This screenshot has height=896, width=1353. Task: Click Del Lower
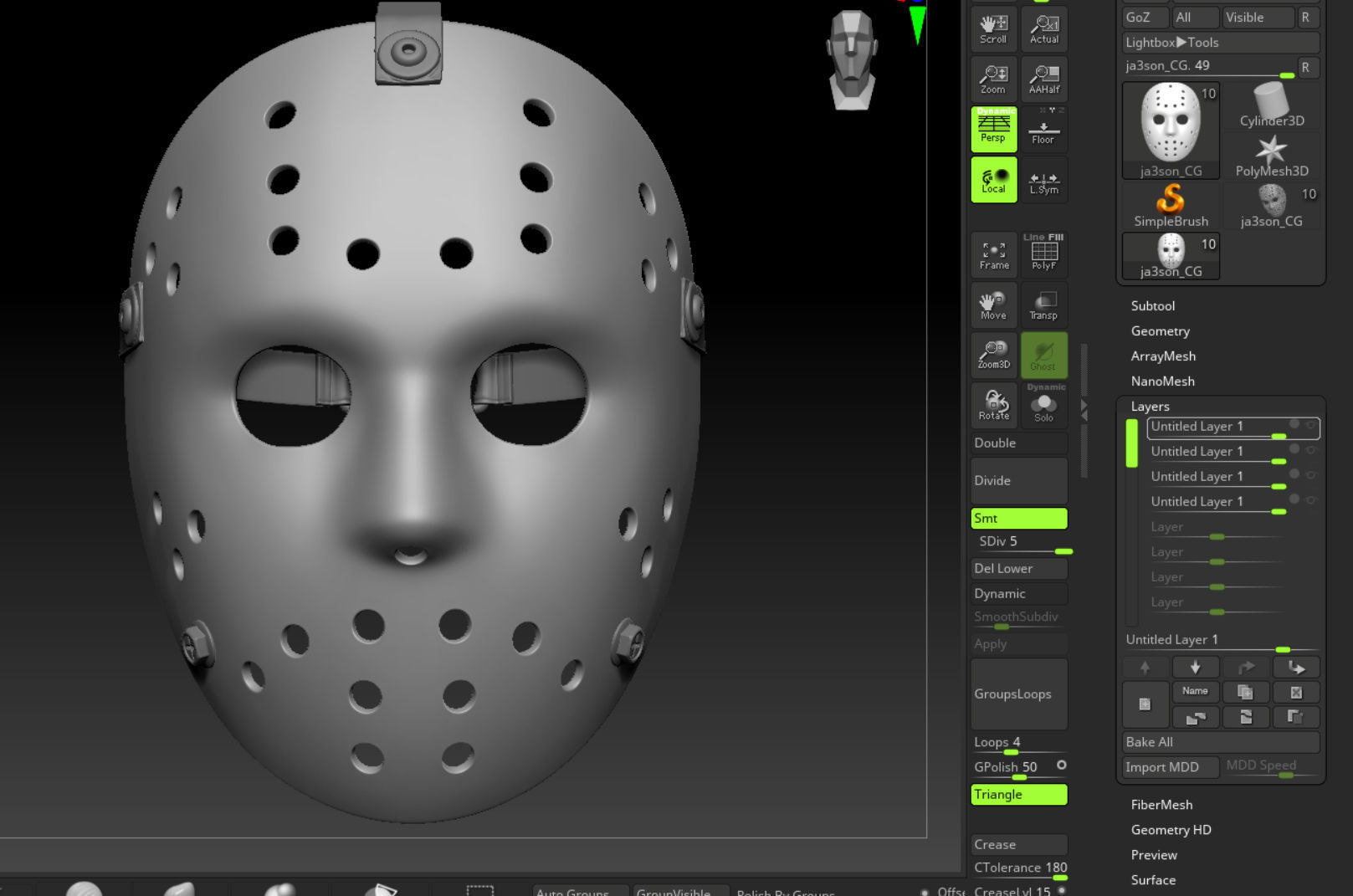click(1018, 568)
